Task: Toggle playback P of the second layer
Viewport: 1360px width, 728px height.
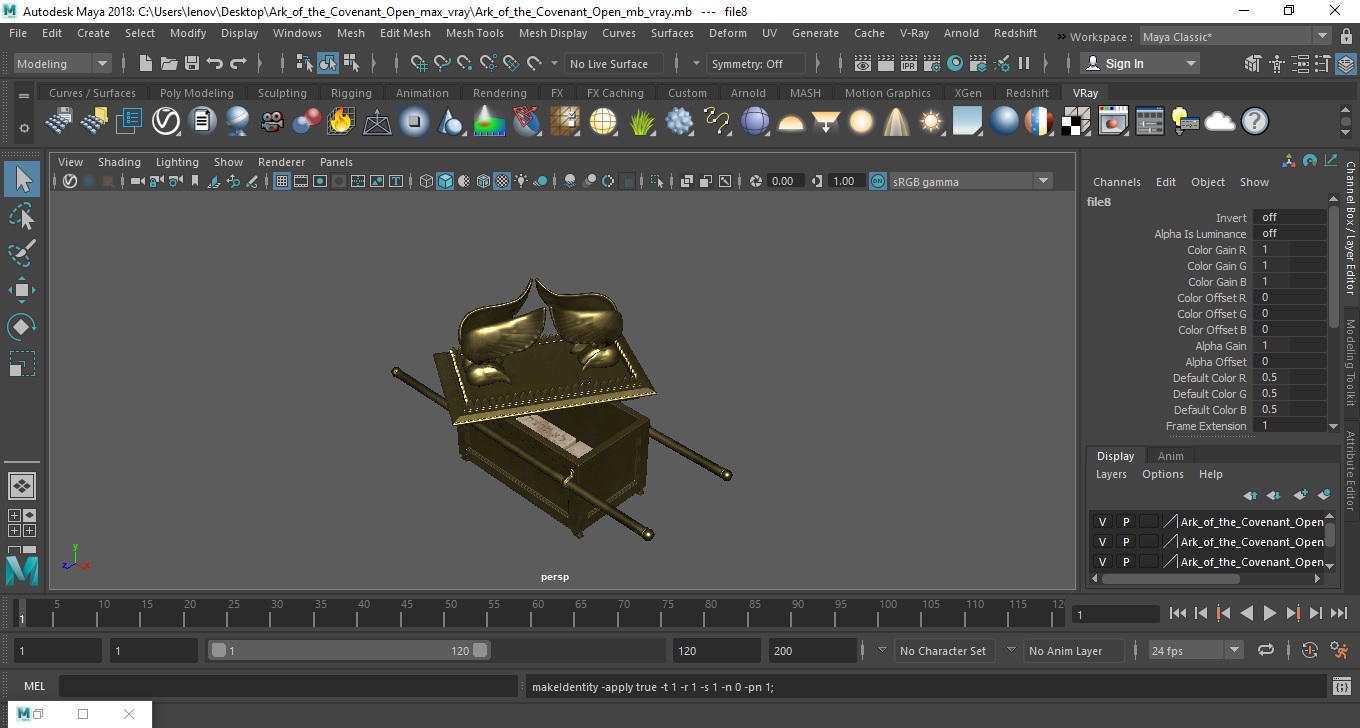Action: pyautogui.click(x=1125, y=542)
